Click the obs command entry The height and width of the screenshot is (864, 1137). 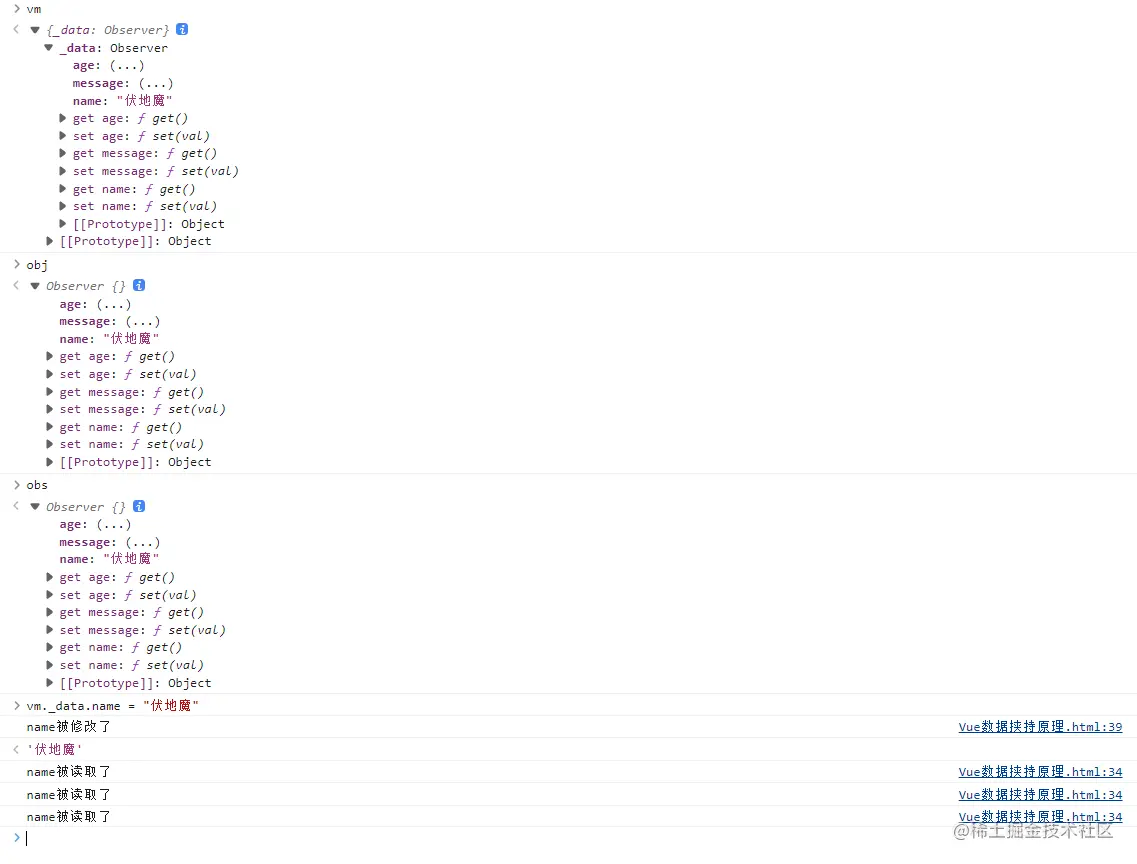pos(37,485)
